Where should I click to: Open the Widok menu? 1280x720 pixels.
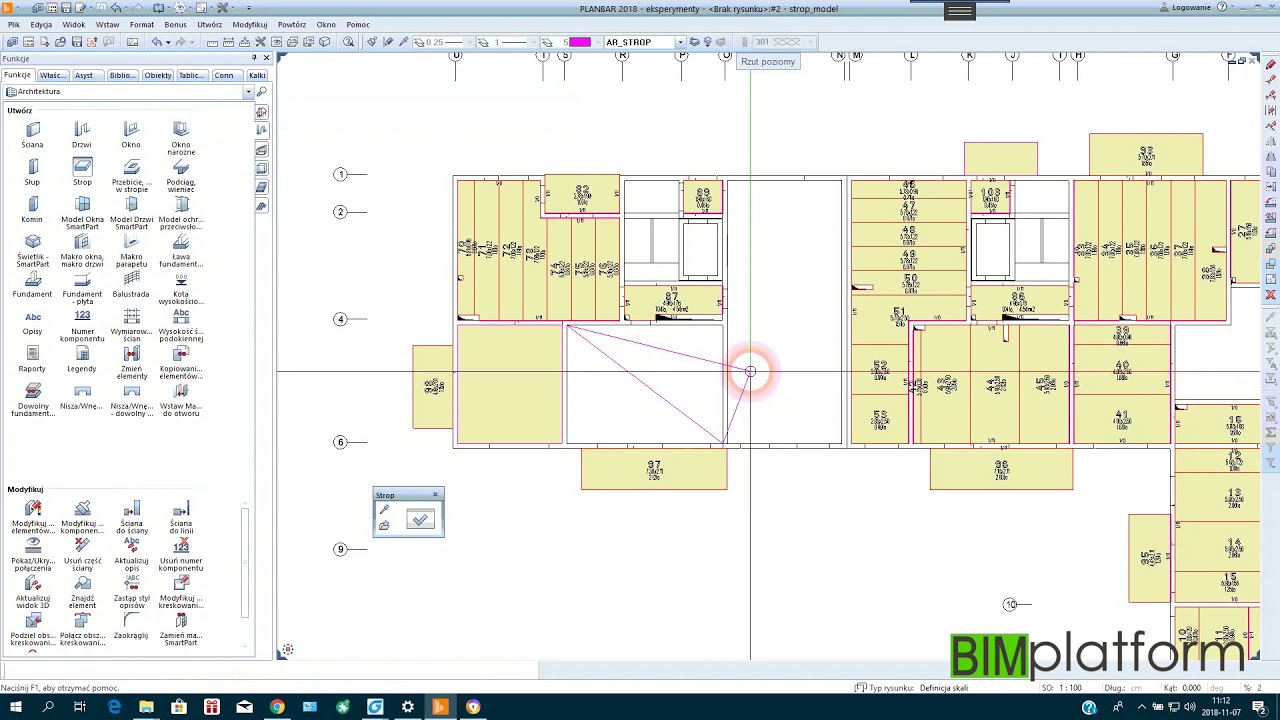pos(74,25)
